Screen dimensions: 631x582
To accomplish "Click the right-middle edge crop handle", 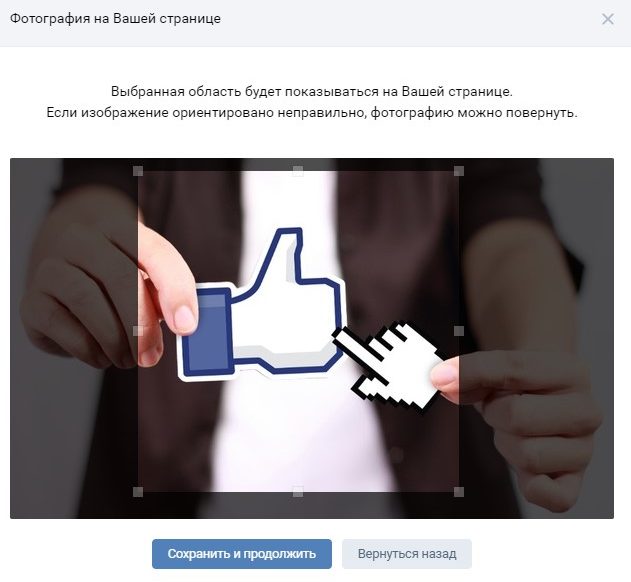I will [459, 331].
